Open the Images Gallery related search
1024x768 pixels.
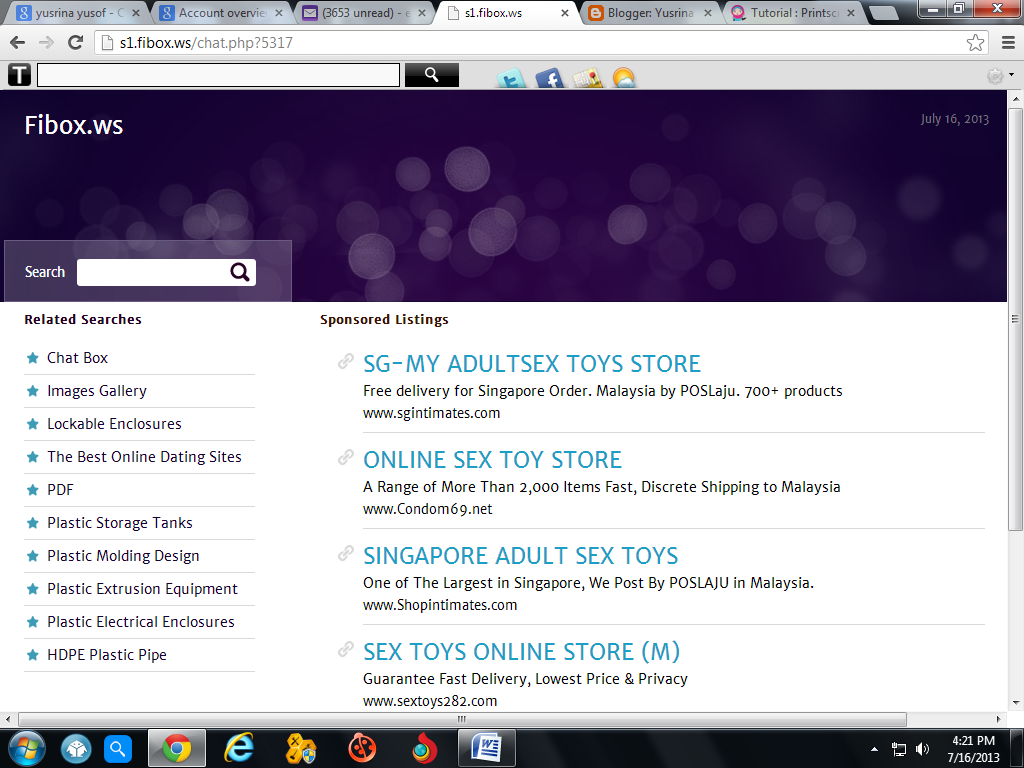point(97,391)
